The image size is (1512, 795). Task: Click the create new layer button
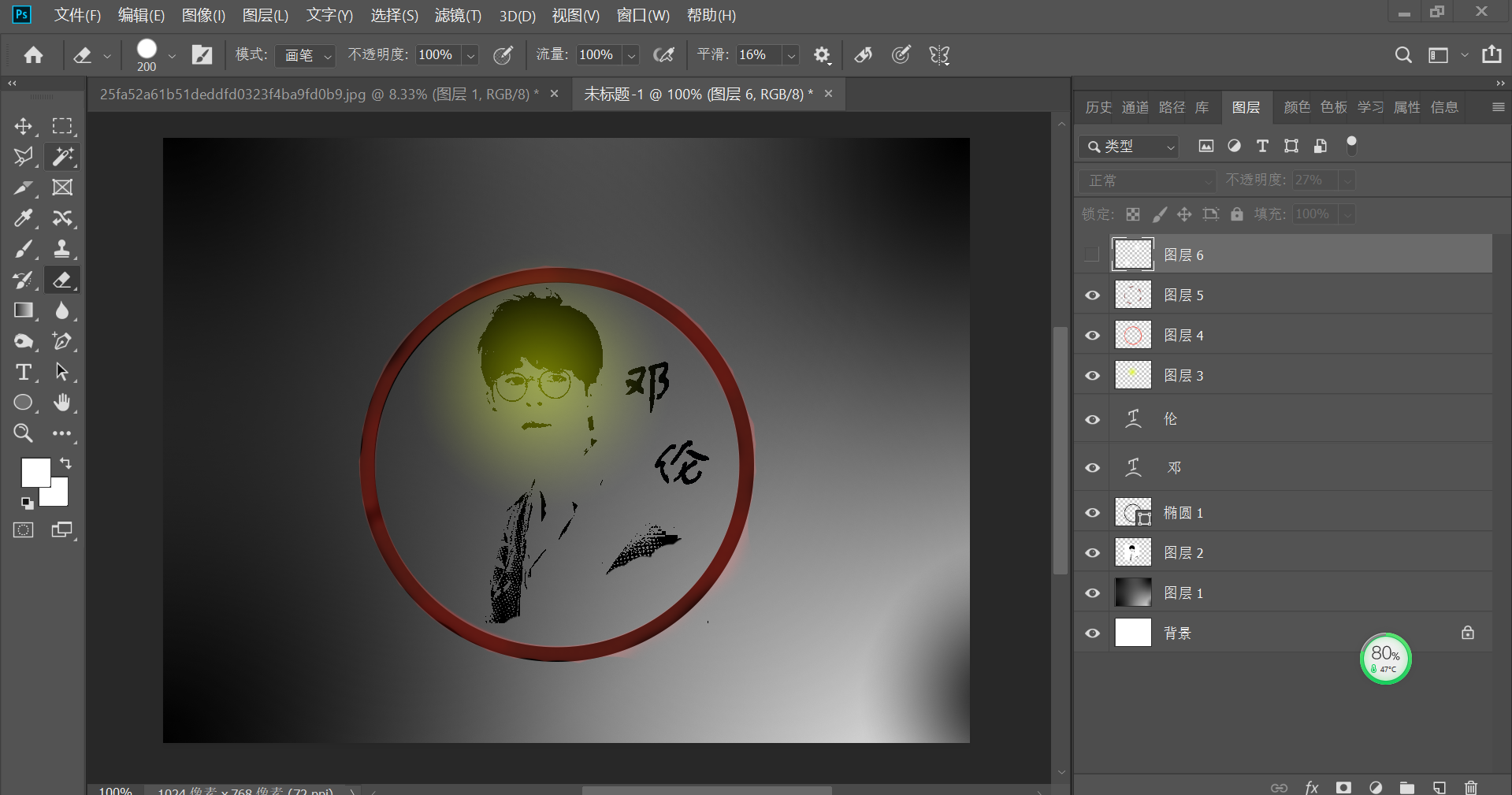point(1439,787)
